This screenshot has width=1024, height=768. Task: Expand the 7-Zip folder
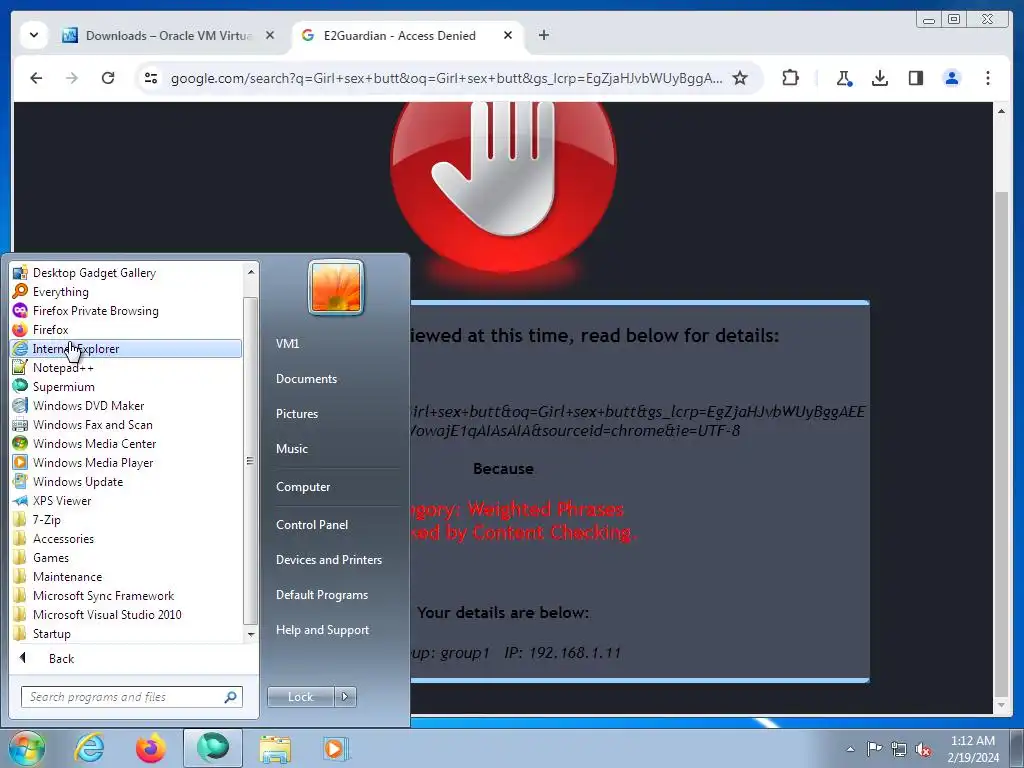pos(126,520)
